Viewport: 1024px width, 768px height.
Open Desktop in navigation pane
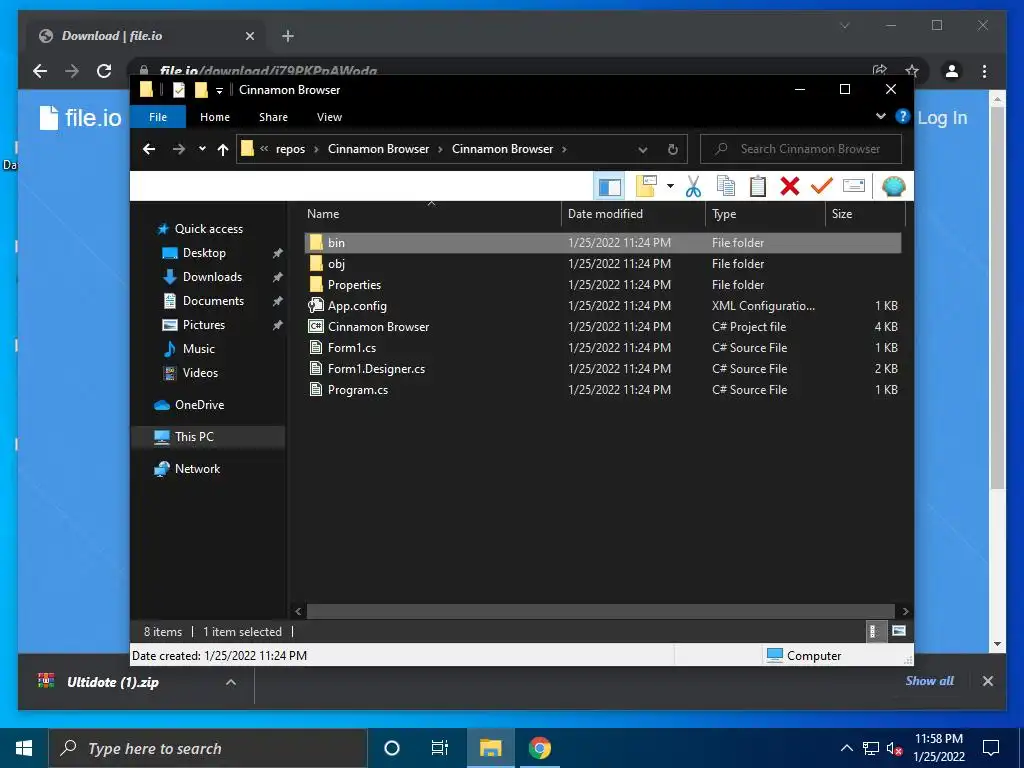tap(204, 253)
